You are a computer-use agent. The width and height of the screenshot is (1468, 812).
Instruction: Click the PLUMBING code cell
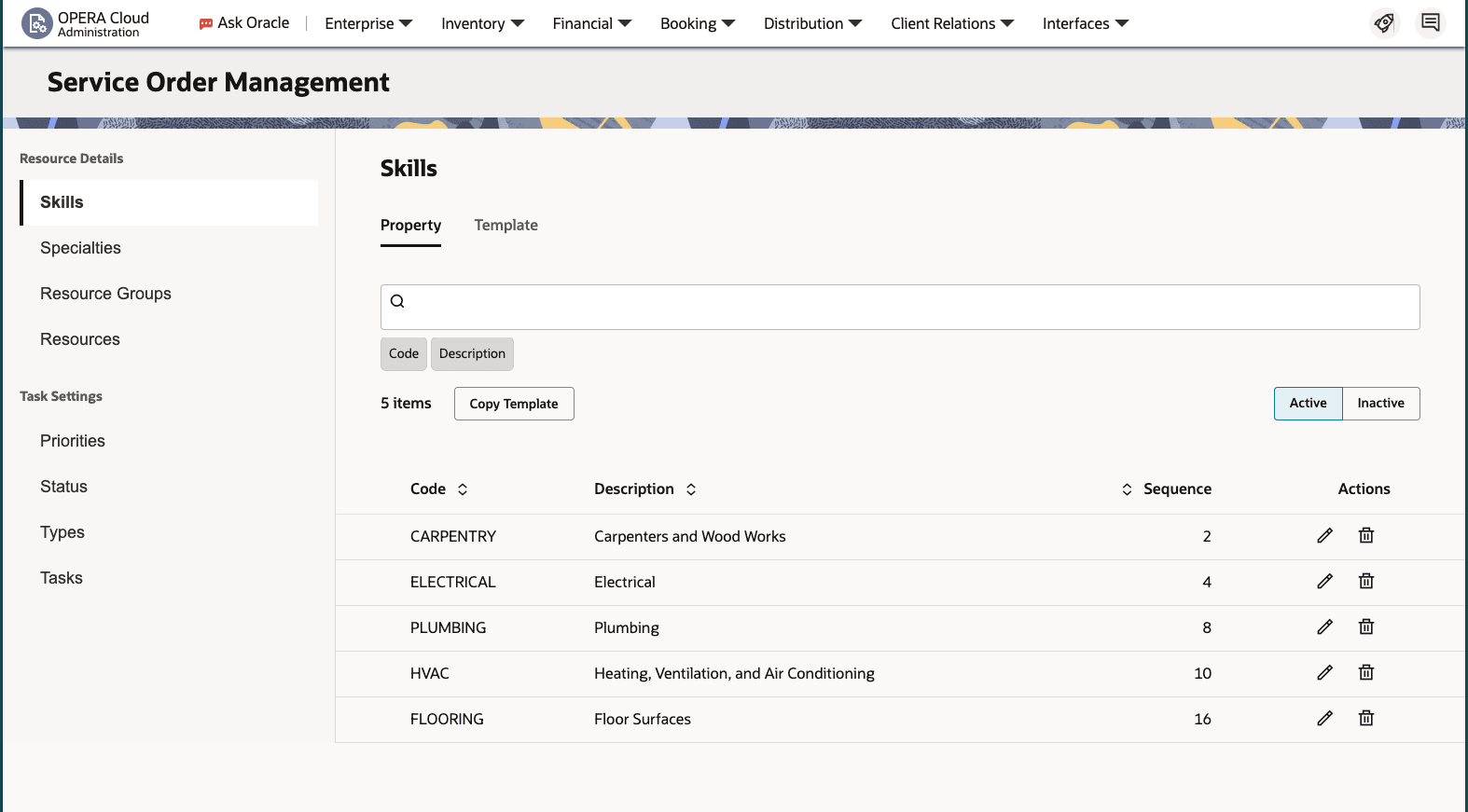(448, 627)
